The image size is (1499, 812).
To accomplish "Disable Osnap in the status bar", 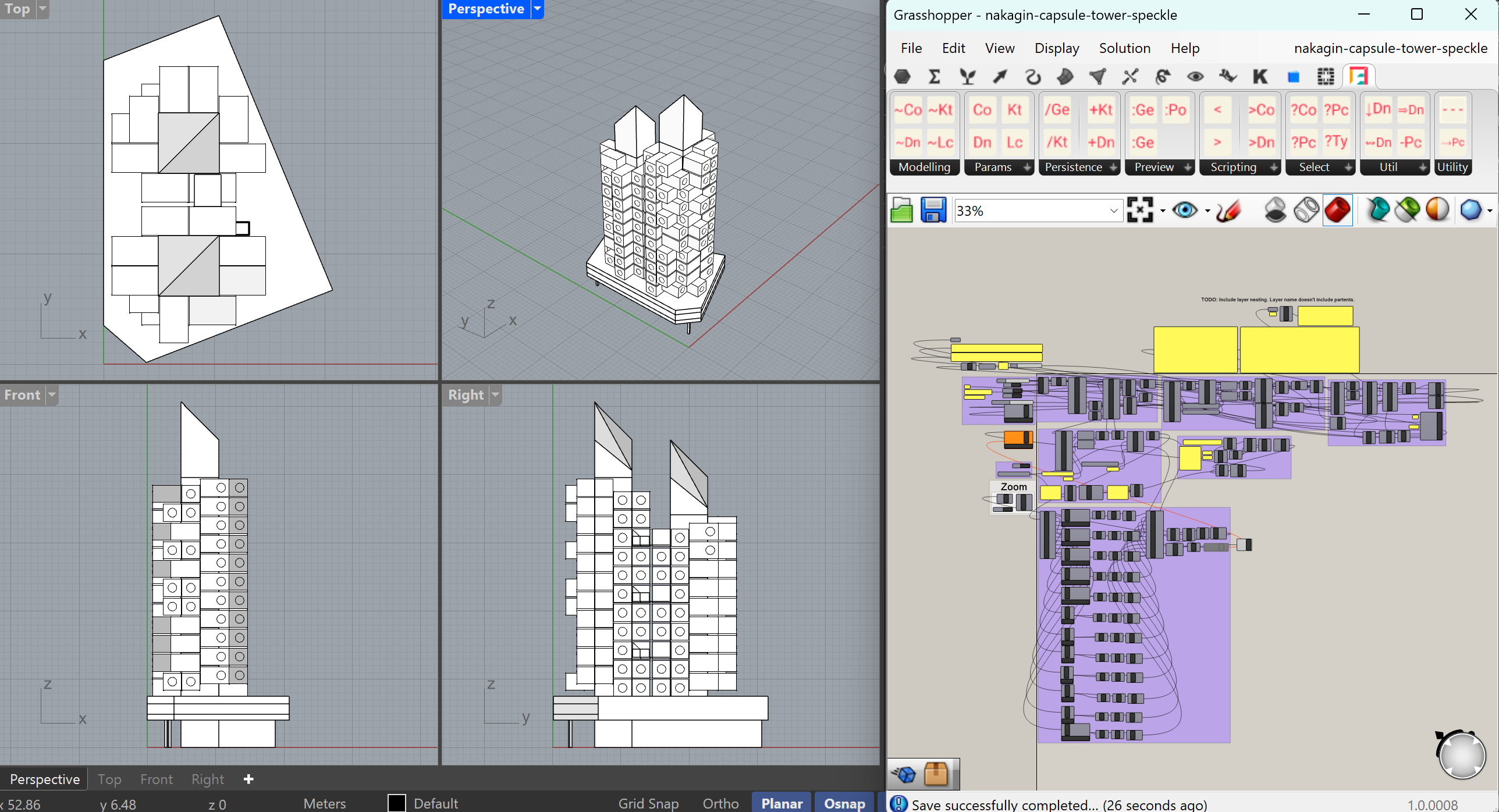I will click(844, 803).
